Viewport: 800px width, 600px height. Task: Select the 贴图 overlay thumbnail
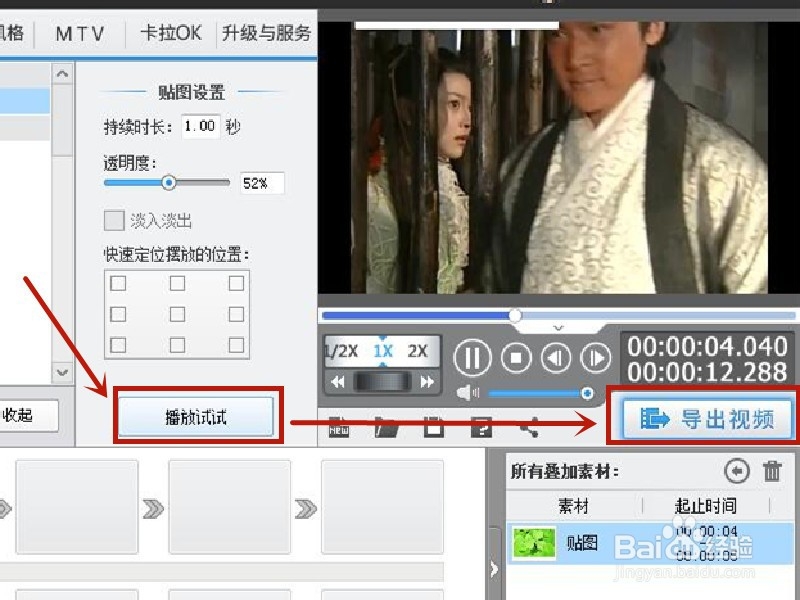pyautogui.click(x=534, y=543)
